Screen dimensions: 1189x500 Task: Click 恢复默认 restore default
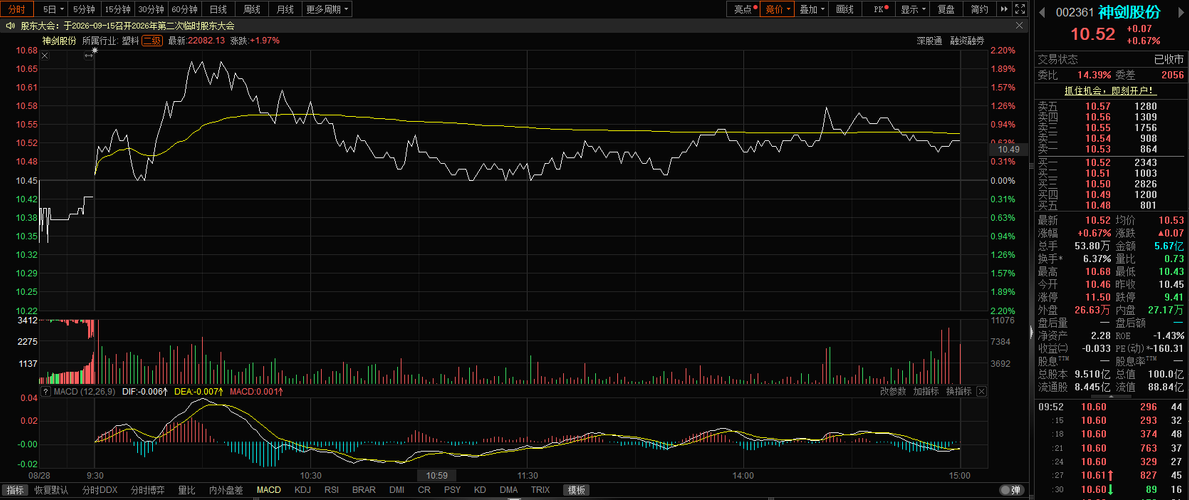(x=52, y=490)
